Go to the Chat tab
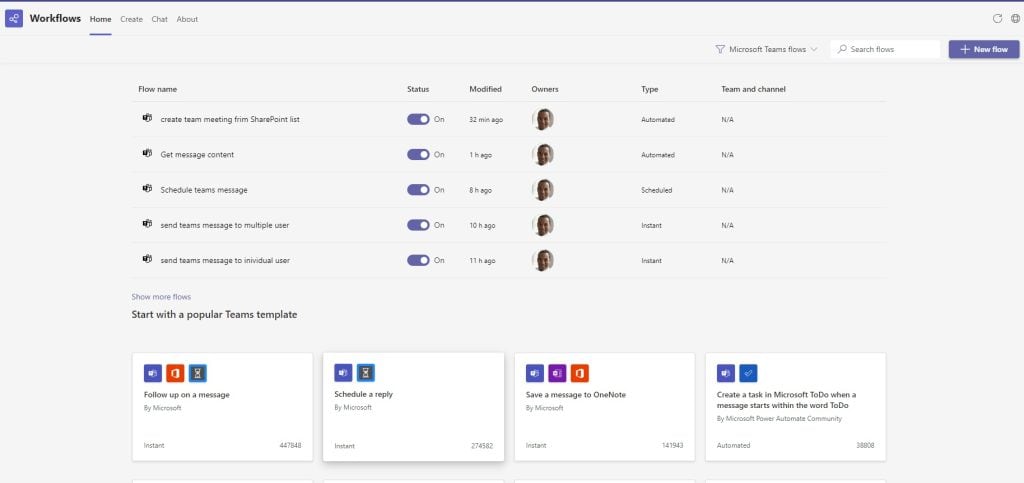 159,19
